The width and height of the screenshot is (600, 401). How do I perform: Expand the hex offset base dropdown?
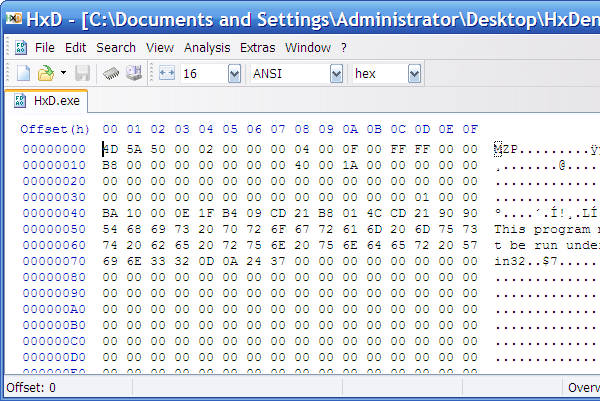414,73
